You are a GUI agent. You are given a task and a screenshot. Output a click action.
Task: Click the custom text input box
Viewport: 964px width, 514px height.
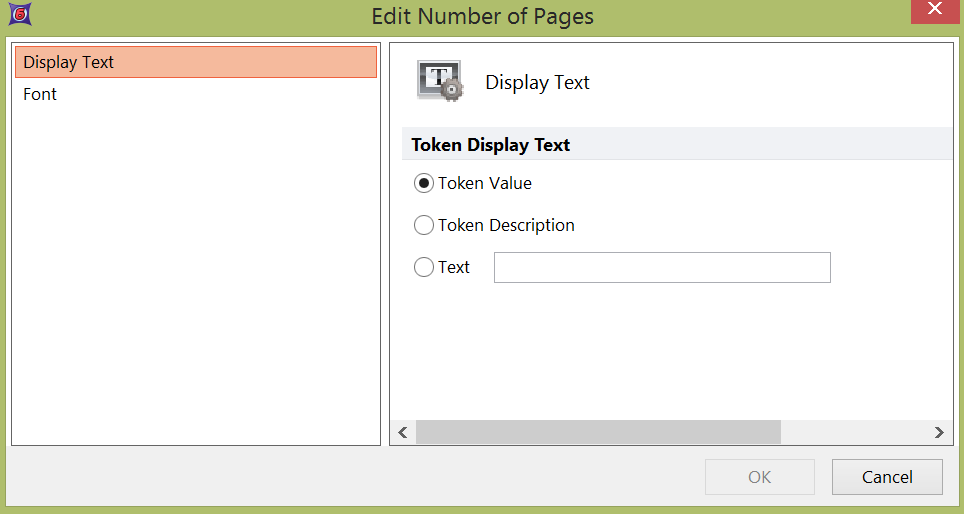[x=661, y=268]
